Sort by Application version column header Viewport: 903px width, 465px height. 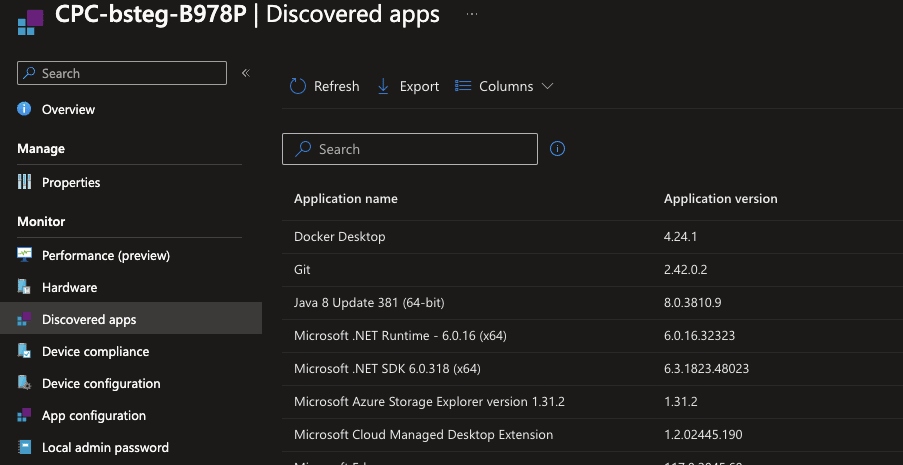(x=720, y=199)
